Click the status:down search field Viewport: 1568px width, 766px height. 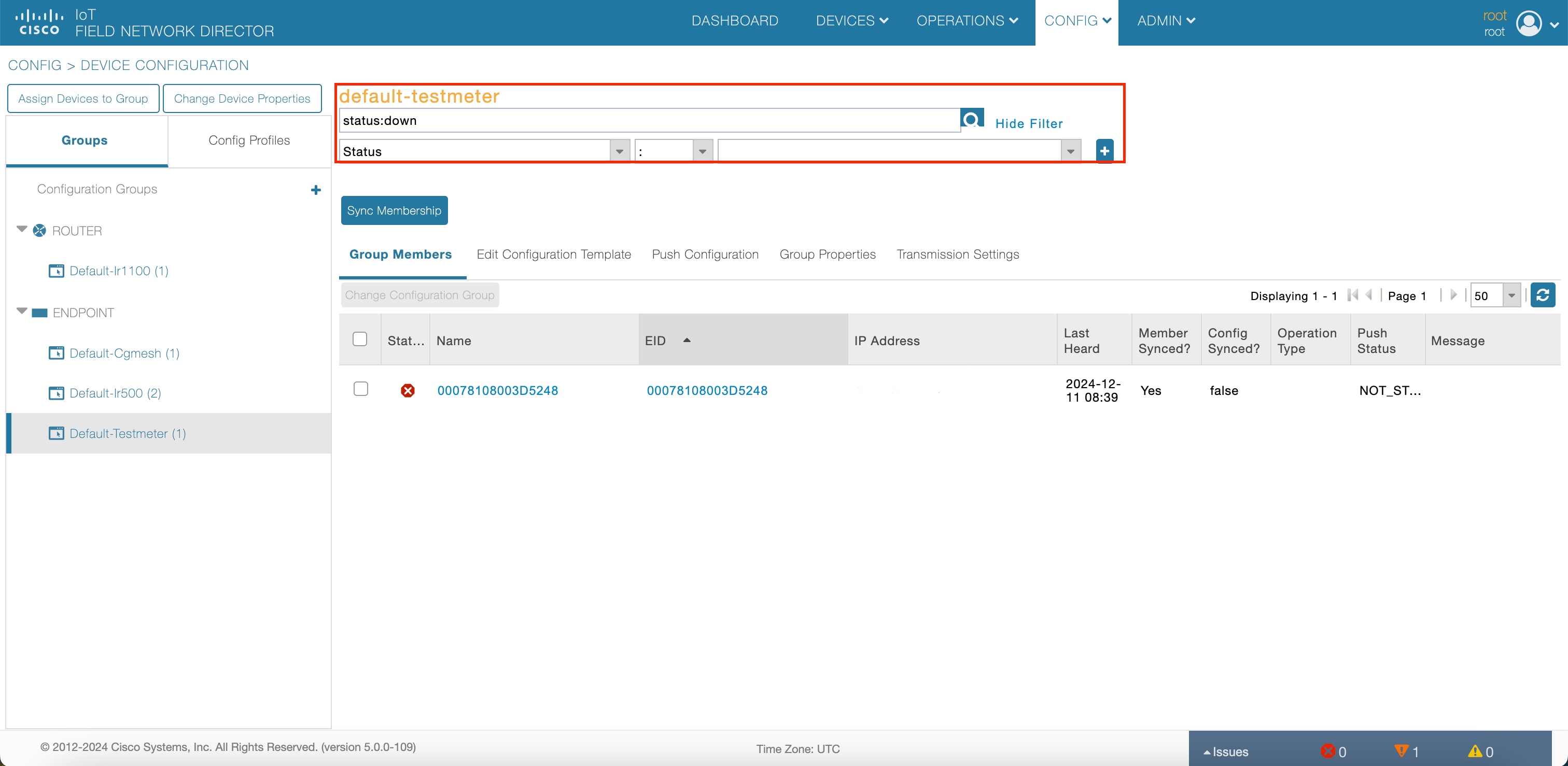pyautogui.click(x=650, y=120)
